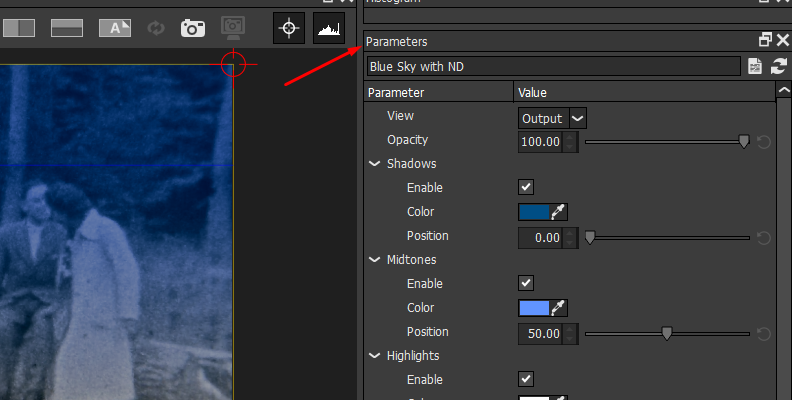792x400 pixels.
Task: Toggle the histogram display icon
Action: coord(328,29)
